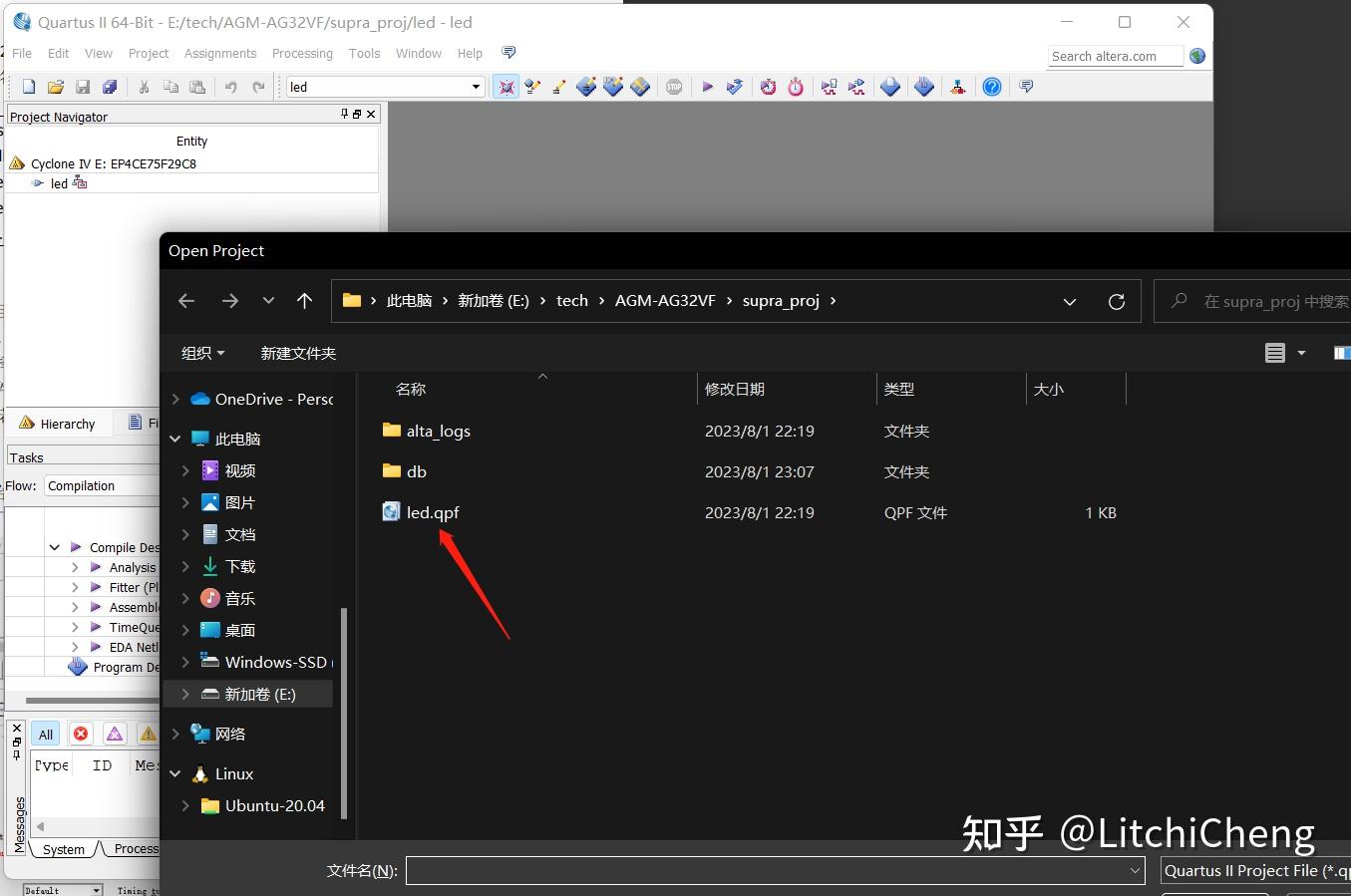The image size is (1351, 896).
Task: Toggle the All messages filter
Action: [x=45, y=734]
